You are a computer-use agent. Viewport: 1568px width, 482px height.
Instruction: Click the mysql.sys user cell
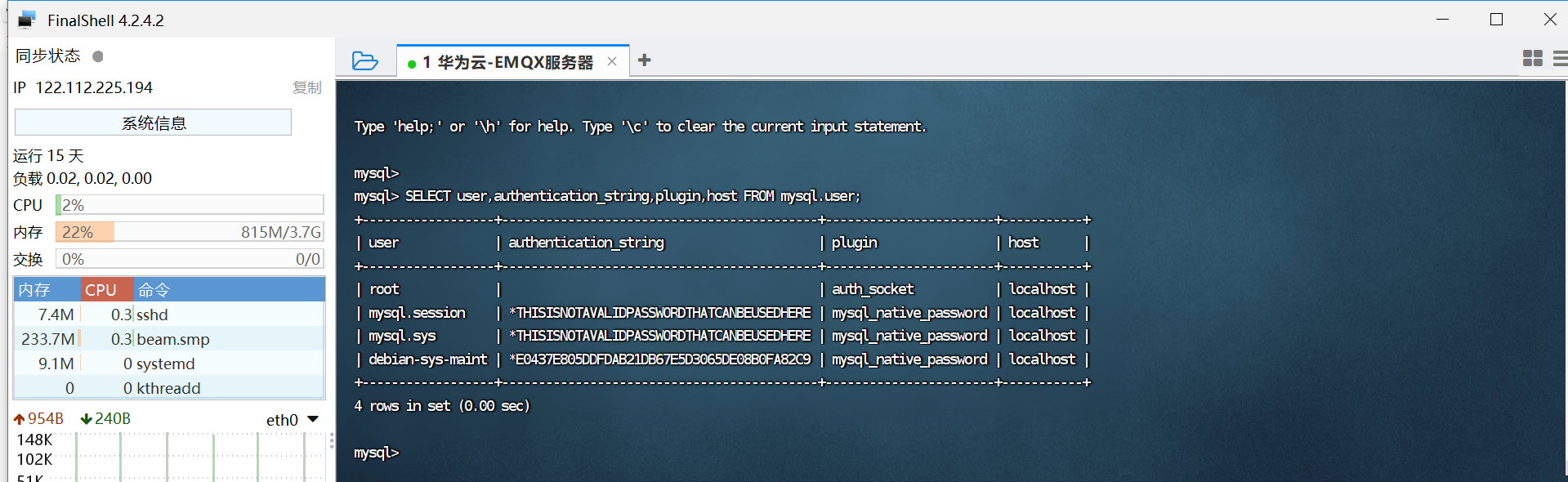tap(402, 336)
